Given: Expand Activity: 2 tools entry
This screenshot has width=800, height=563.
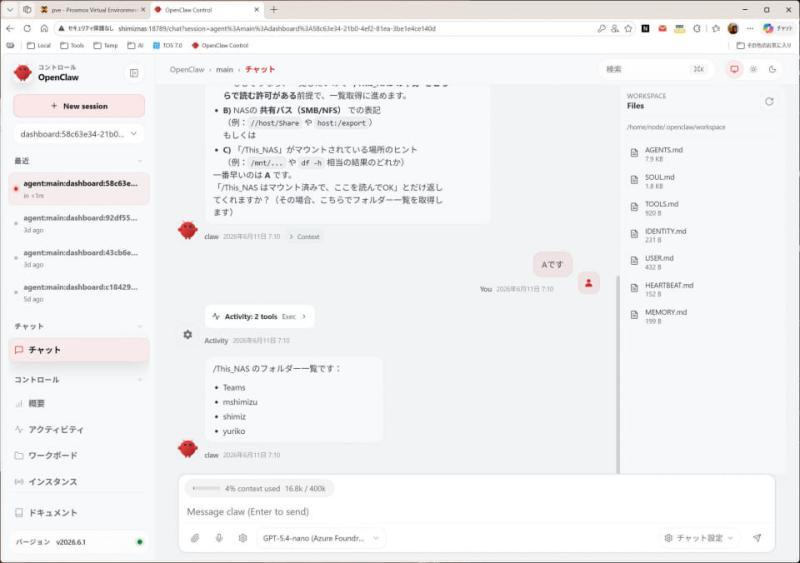Looking at the screenshot, I should tap(260, 316).
